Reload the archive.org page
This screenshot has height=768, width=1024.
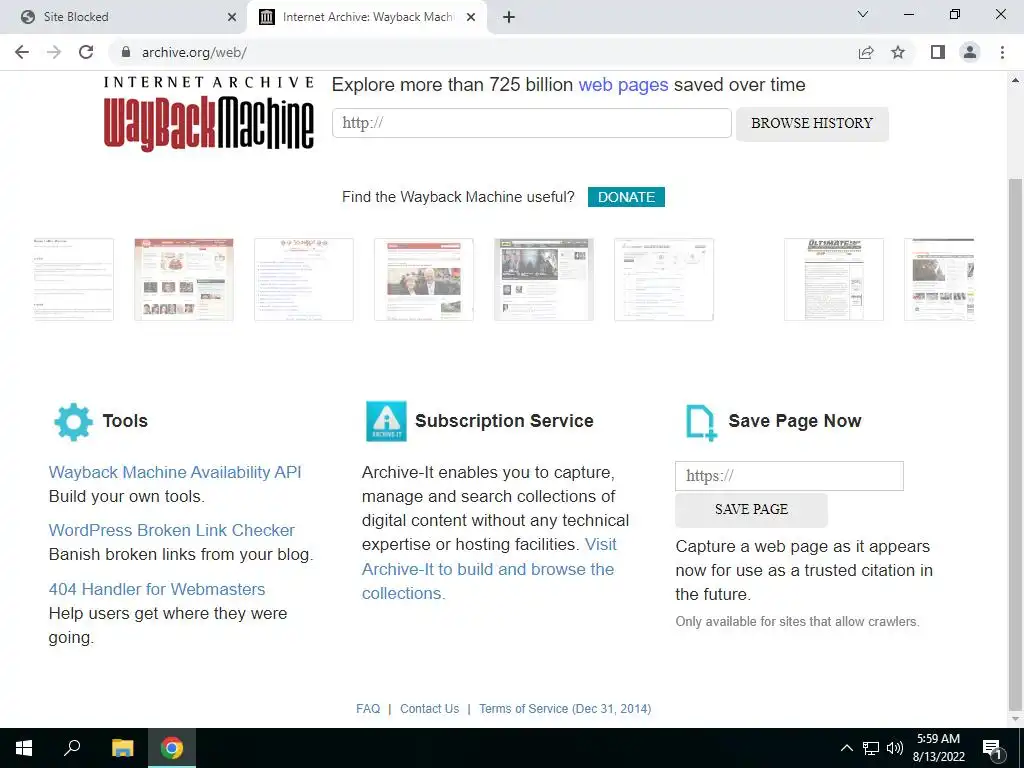coord(86,52)
